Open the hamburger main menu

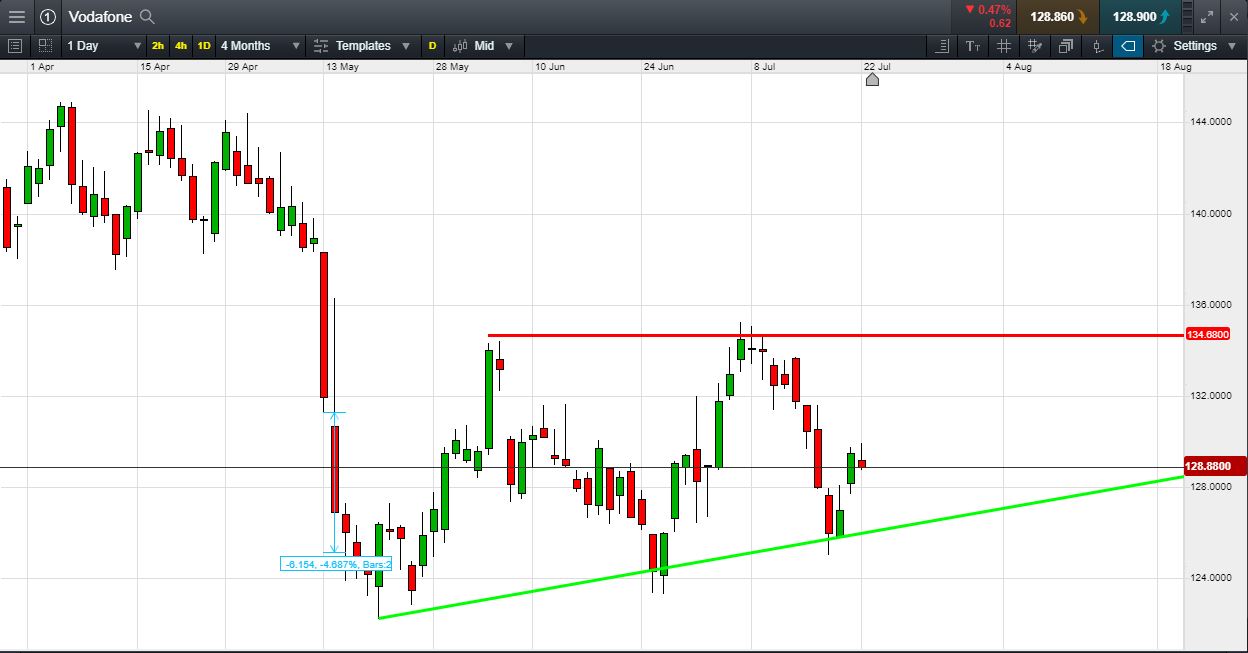click(17, 16)
